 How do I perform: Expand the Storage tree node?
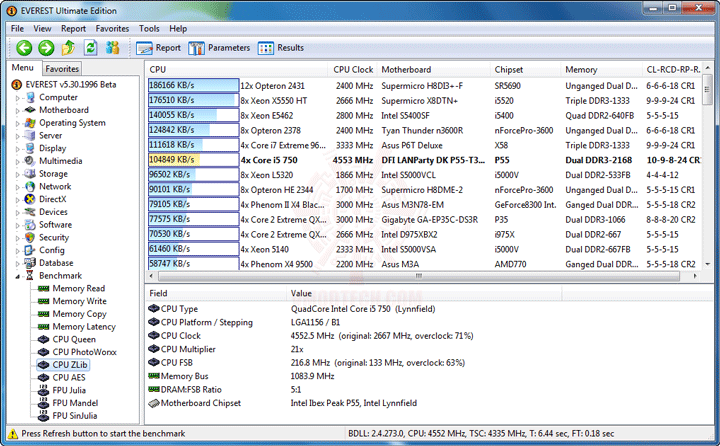(17, 175)
